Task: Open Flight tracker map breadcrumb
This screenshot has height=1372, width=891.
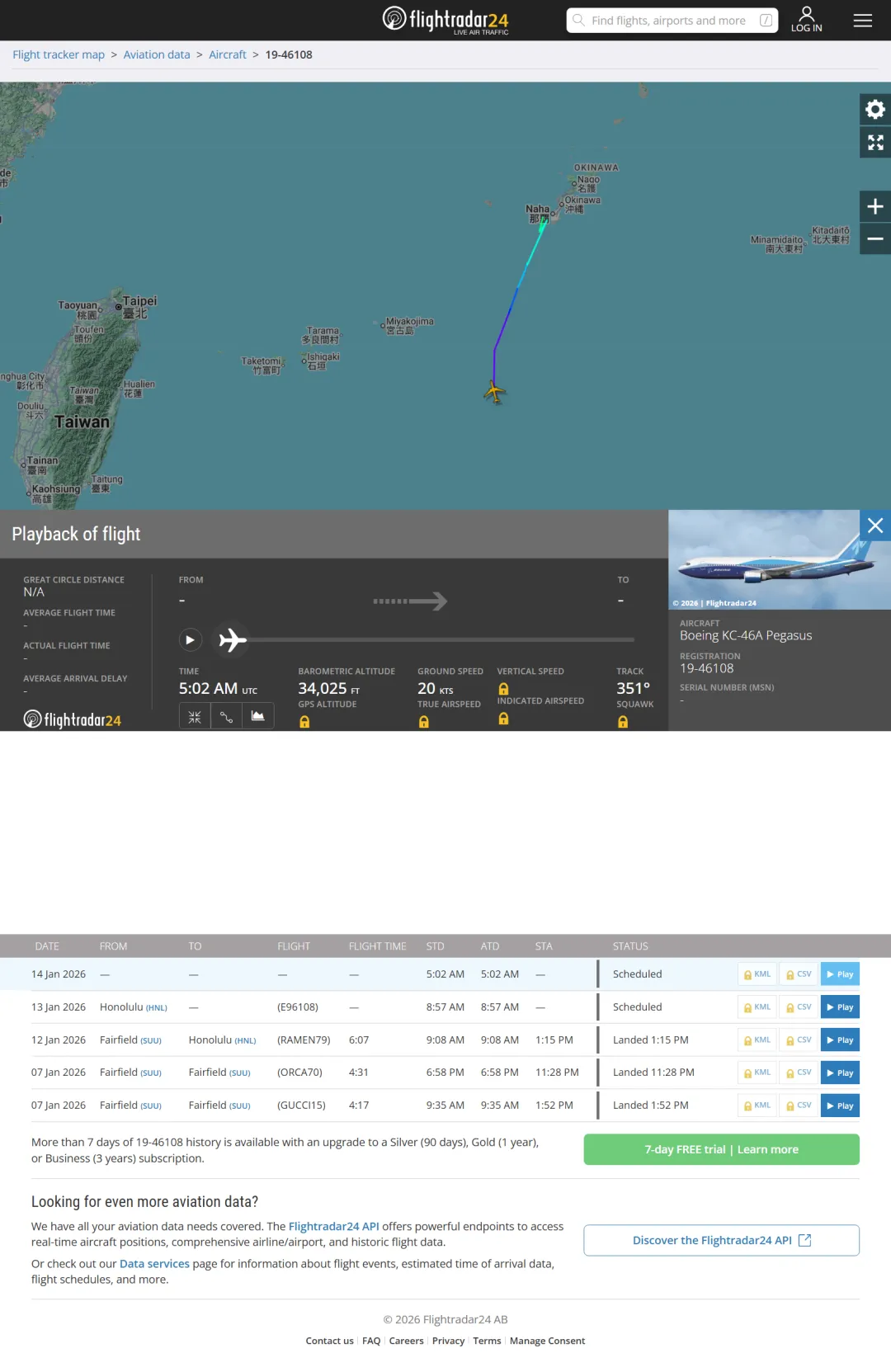Action: 59,54
